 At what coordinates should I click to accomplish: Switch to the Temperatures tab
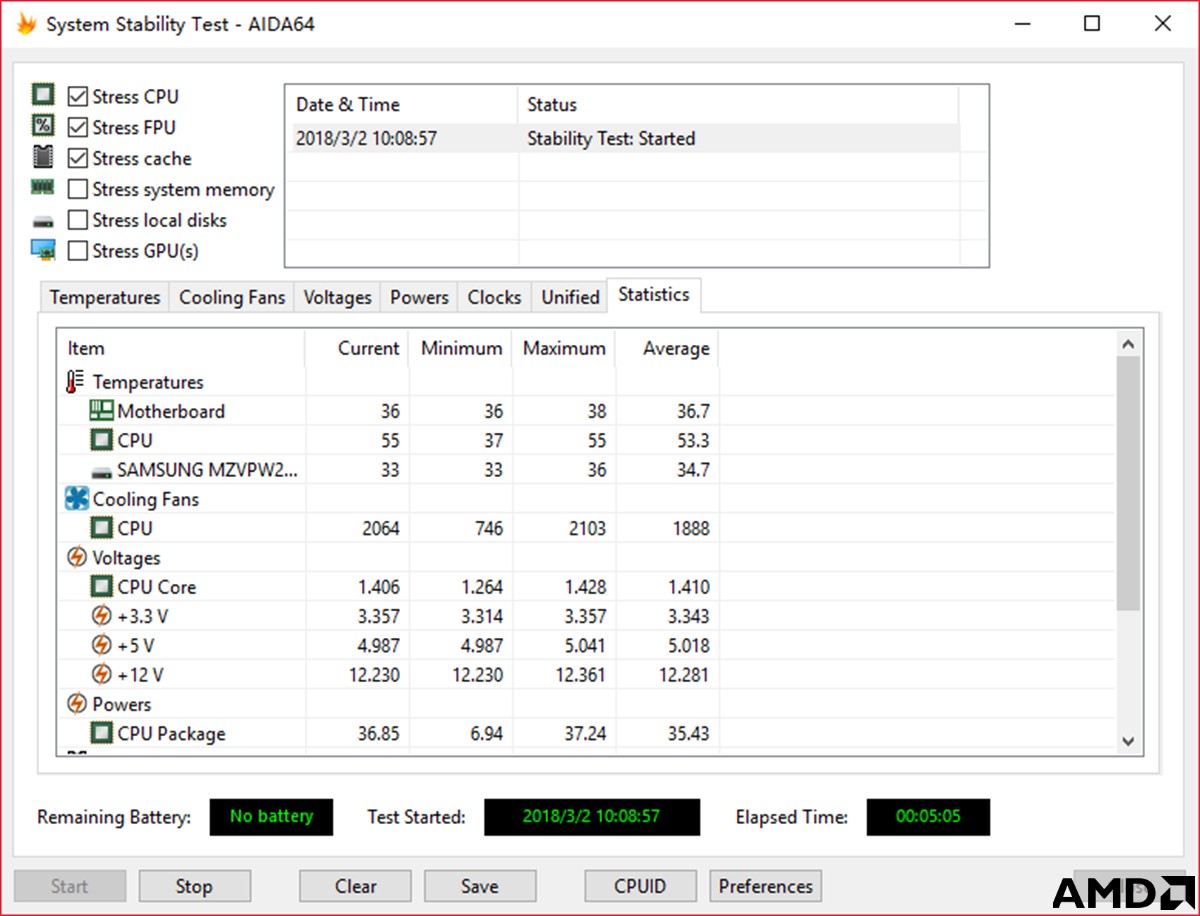click(x=105, y=298)
